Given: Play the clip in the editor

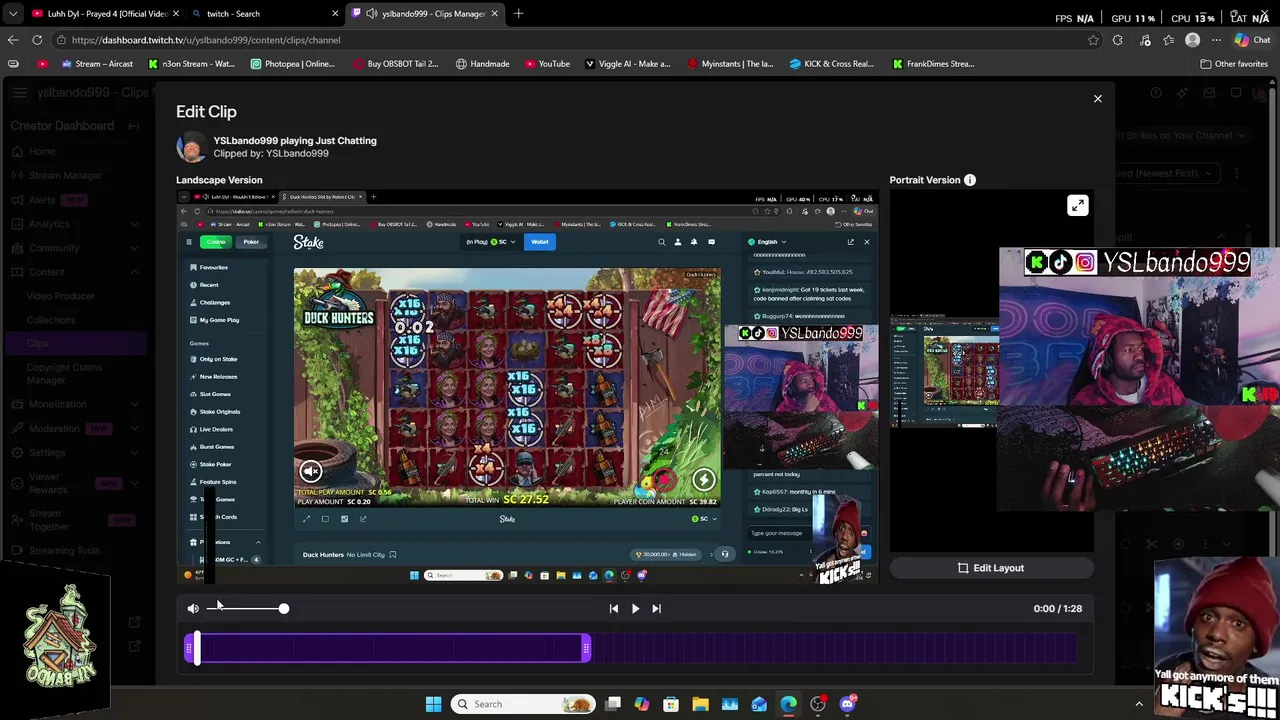Looking at the screenshot, I should [635, 608].
